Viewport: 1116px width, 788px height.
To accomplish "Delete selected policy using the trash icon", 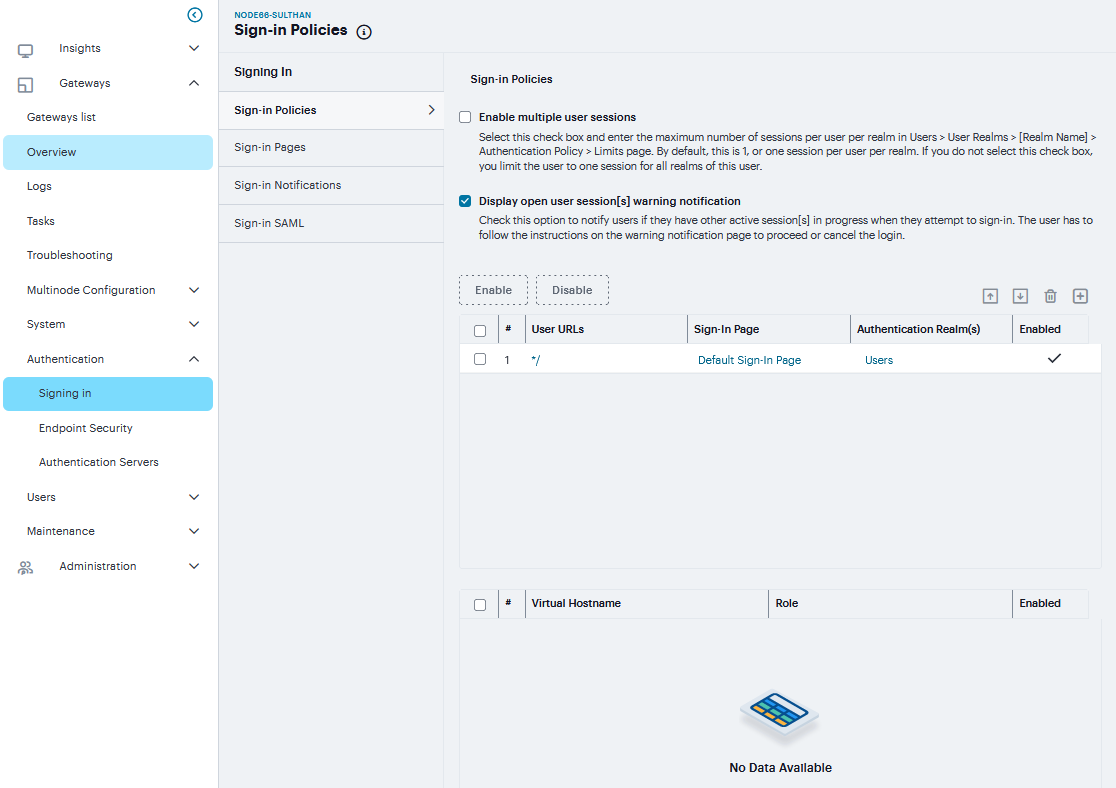I will click(x=1050, y=296).
